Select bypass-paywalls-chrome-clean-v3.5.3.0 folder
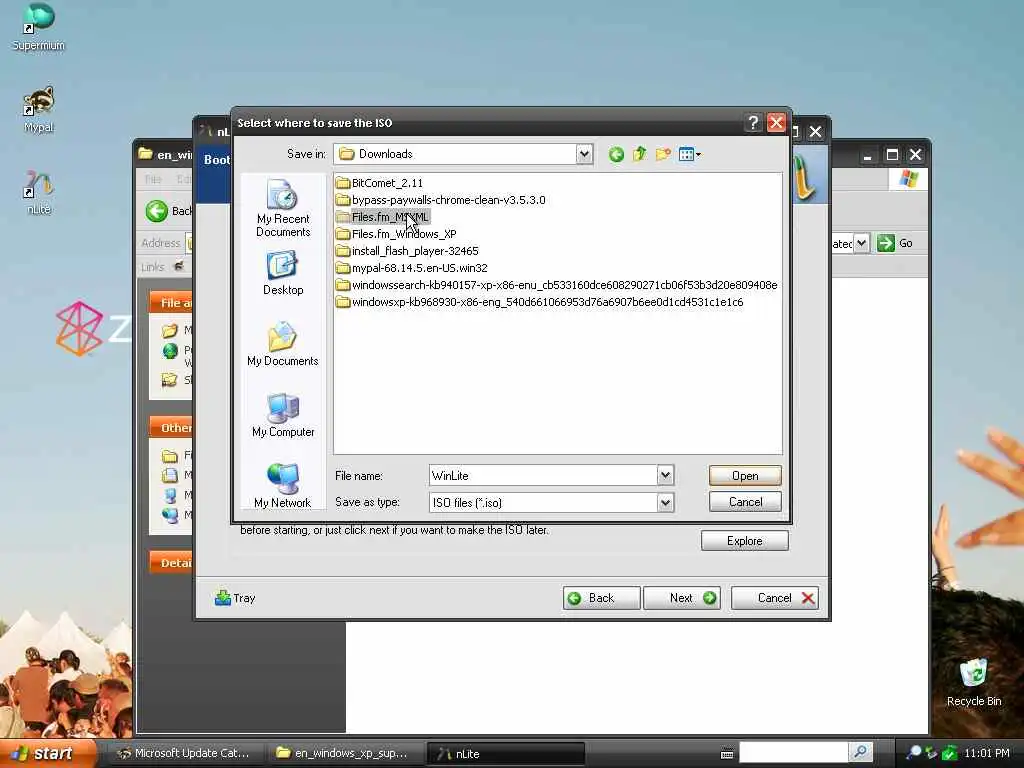Image resolution: width=1024 pixels, height=768 pixels. (x=441, y=200)
